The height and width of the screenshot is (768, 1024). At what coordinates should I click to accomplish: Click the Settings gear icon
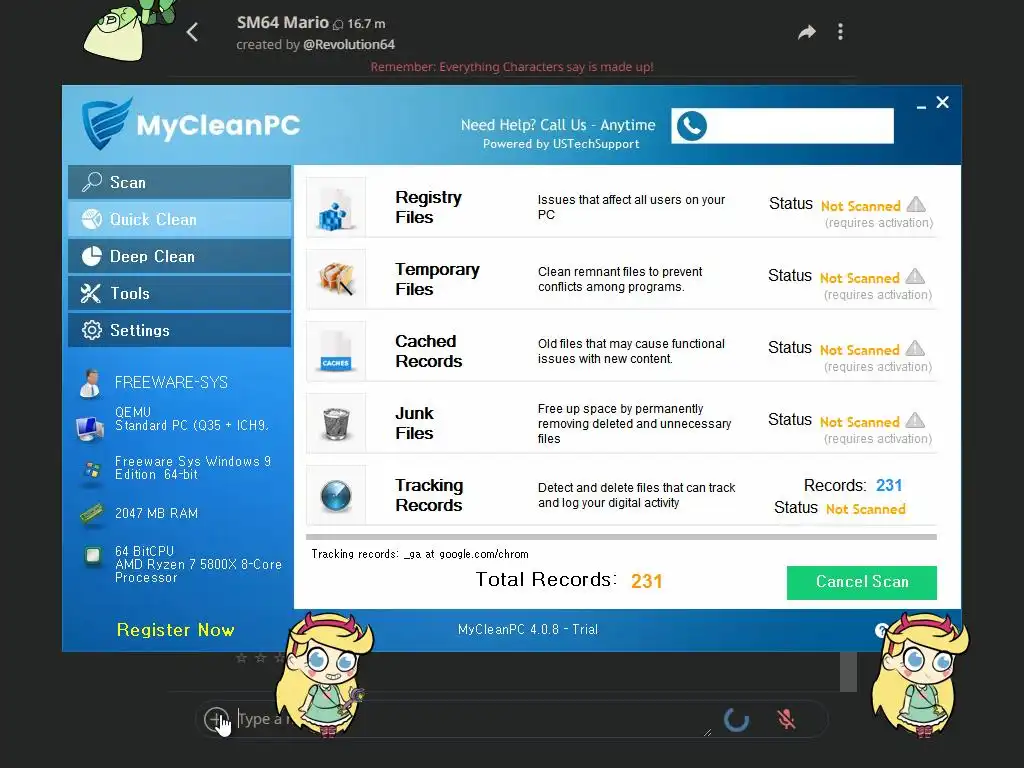pos(91,330)
